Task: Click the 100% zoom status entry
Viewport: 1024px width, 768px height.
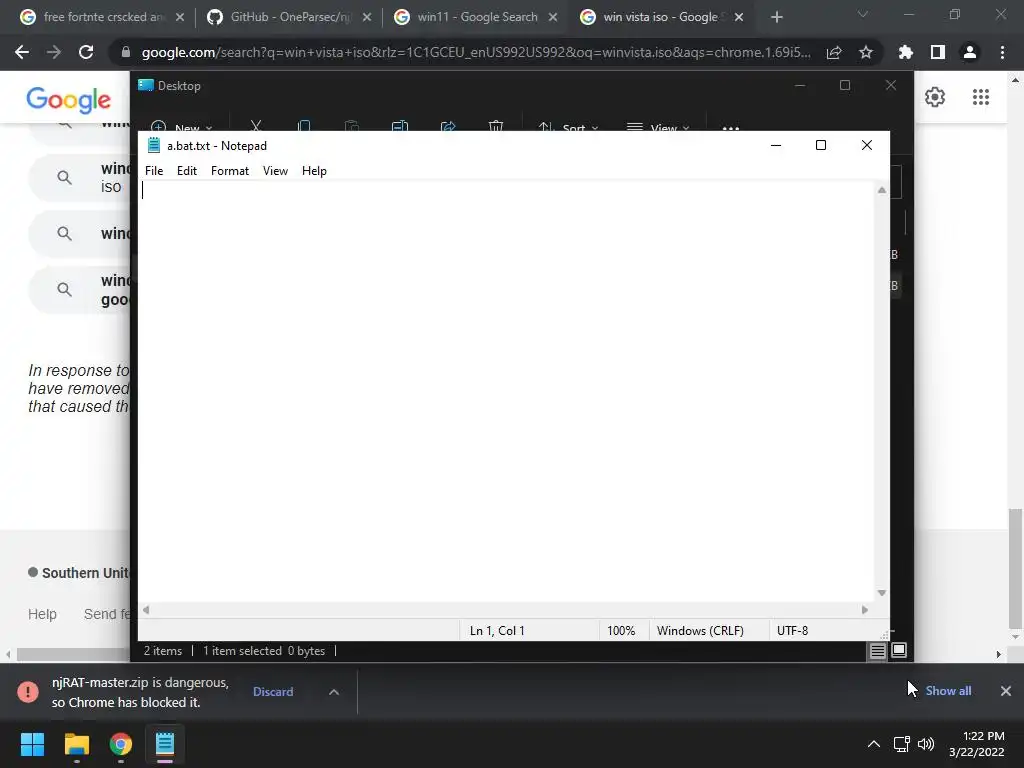Action: click(x=621, y=631)
